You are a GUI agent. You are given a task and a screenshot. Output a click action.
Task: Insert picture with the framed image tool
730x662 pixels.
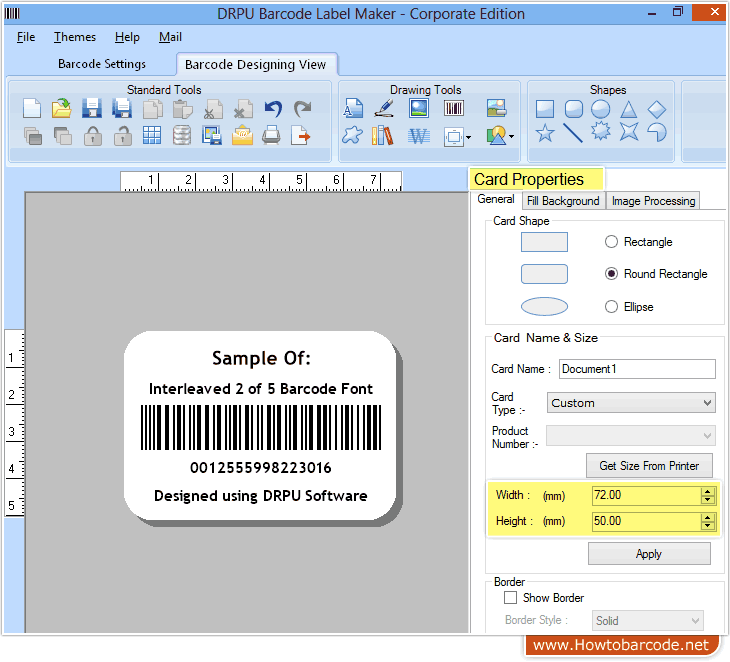419,108
